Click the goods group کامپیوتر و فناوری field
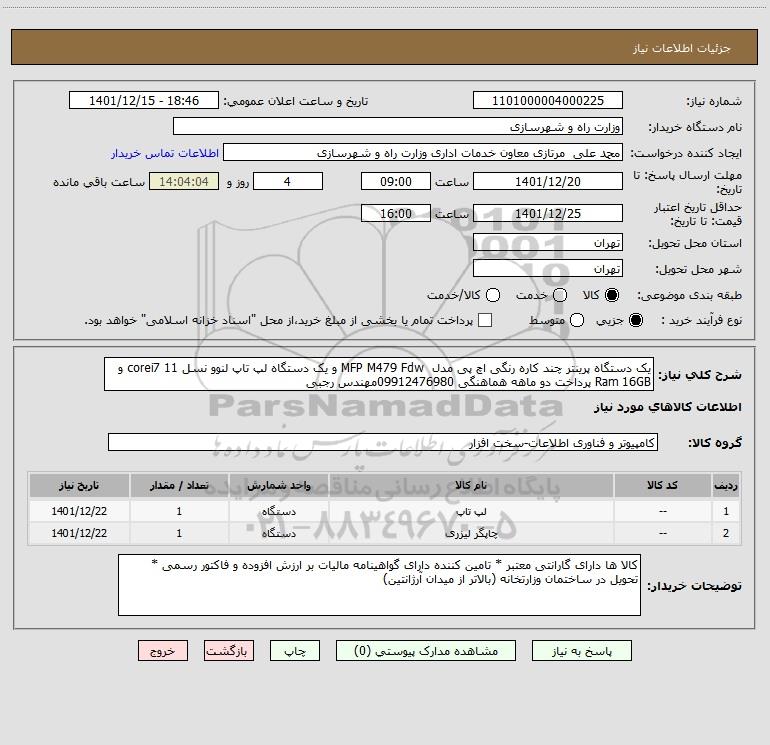This screenshot has height=745, width=770. click(383, 442)
